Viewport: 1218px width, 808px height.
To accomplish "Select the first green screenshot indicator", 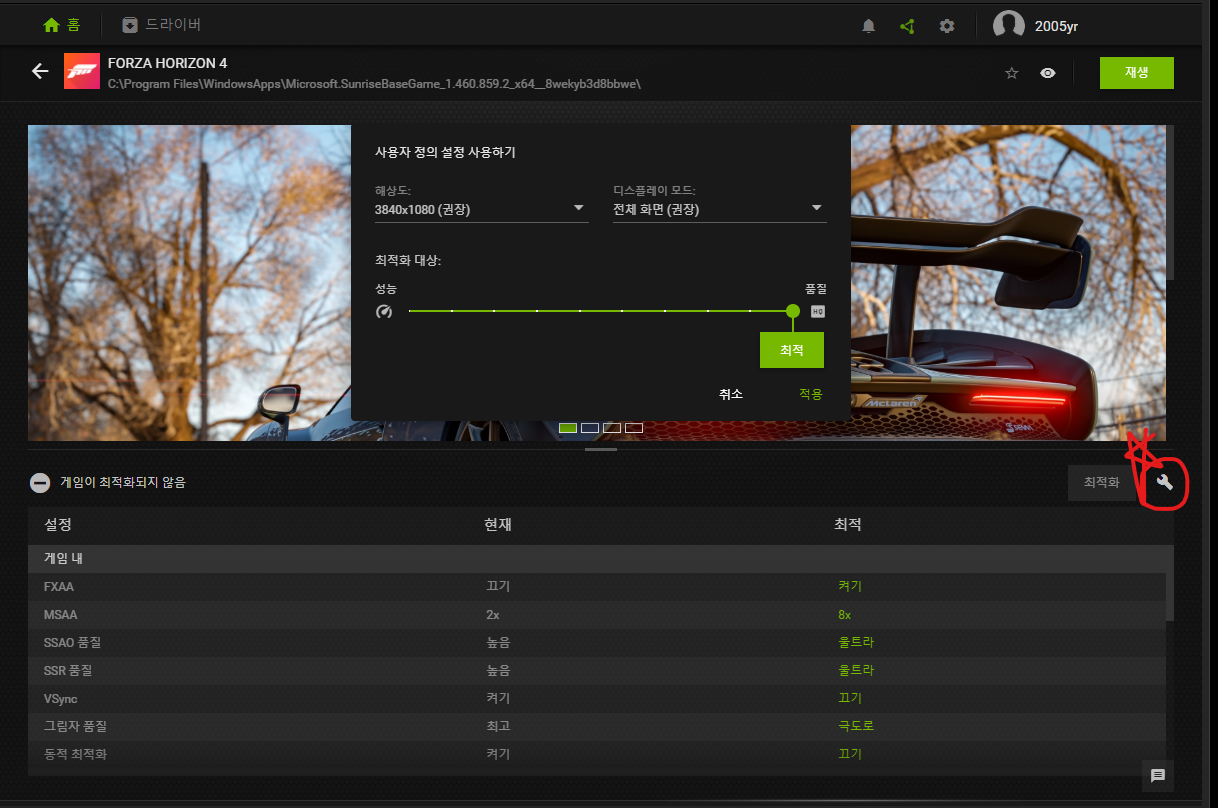I will coord(568,428).
